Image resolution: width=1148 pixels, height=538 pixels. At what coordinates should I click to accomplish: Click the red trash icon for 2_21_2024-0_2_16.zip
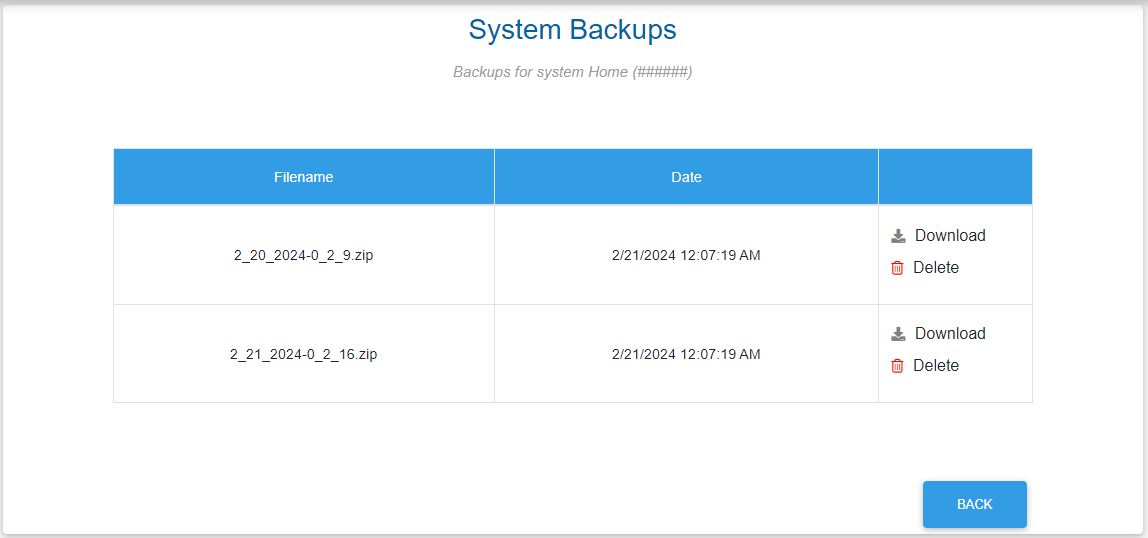897,366
